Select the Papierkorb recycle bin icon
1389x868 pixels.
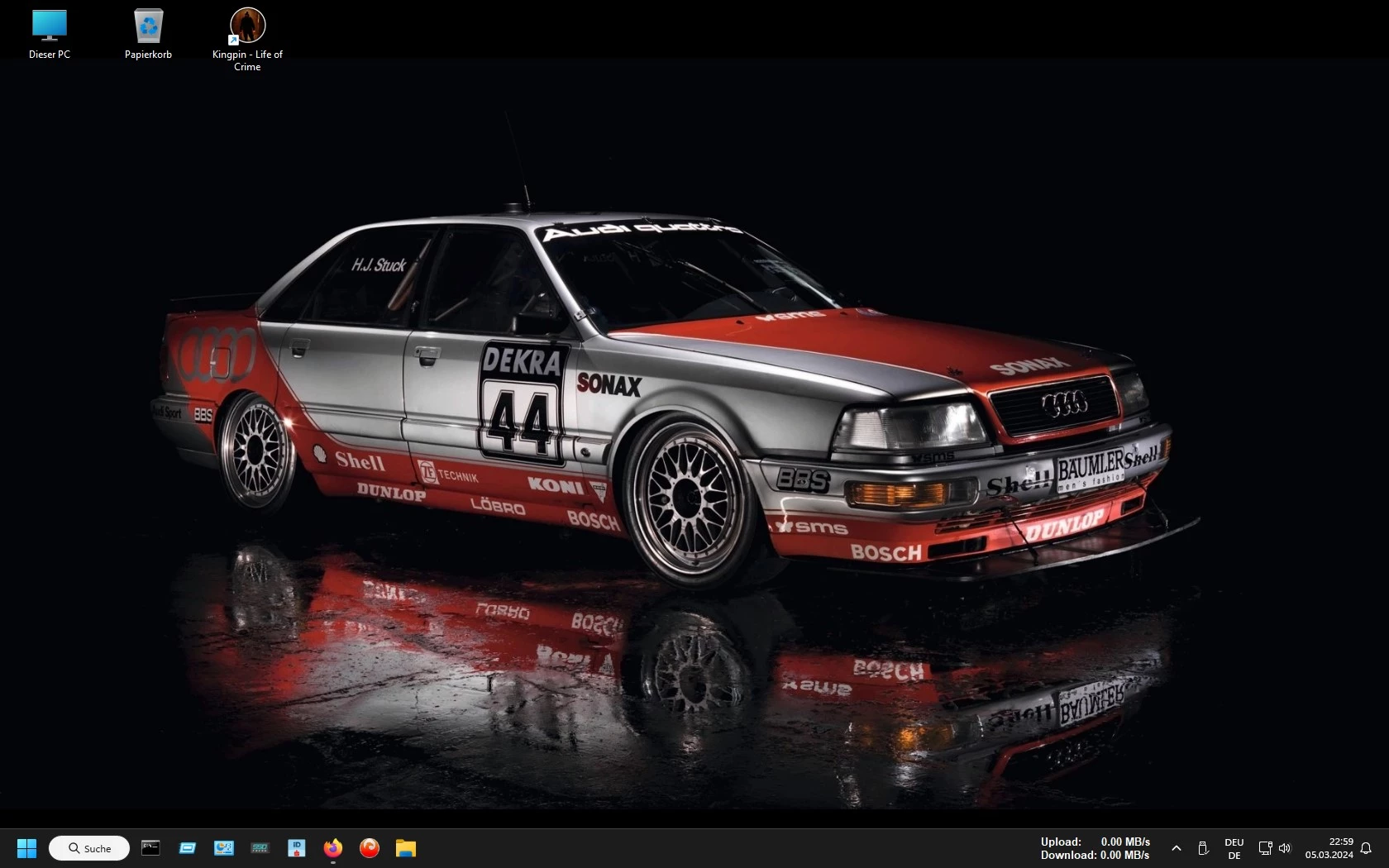(148, 34)
